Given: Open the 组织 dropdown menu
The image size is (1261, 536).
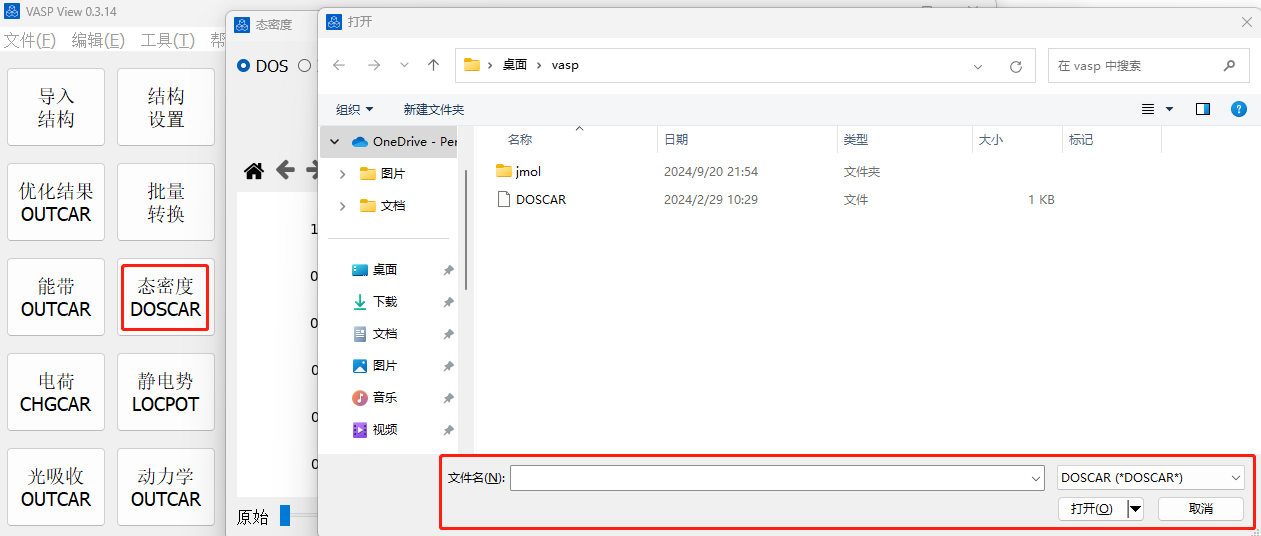Looking at the screenshot, I should click(x=354, y=109).
